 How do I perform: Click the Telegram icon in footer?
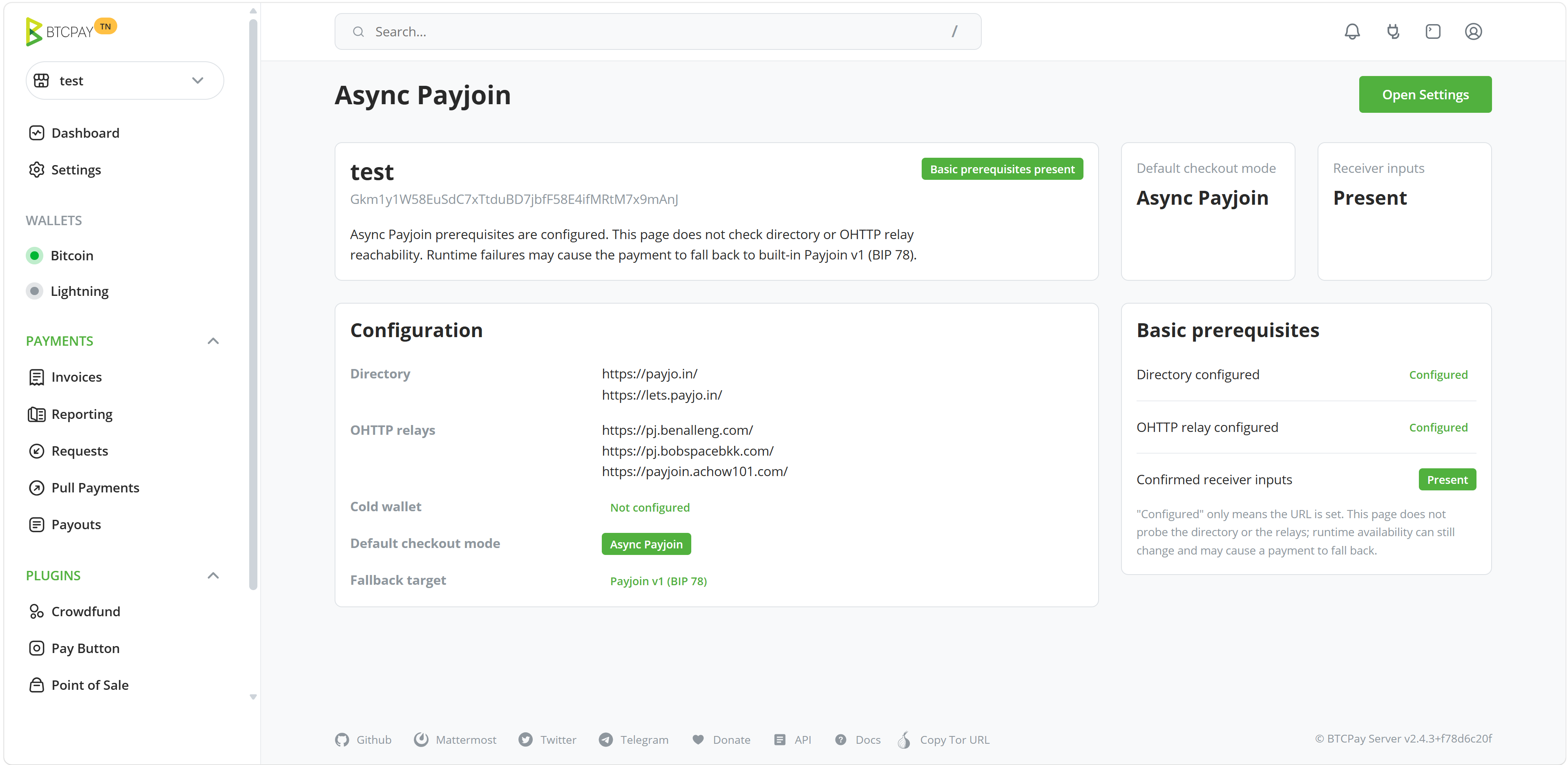pos(605,739)
